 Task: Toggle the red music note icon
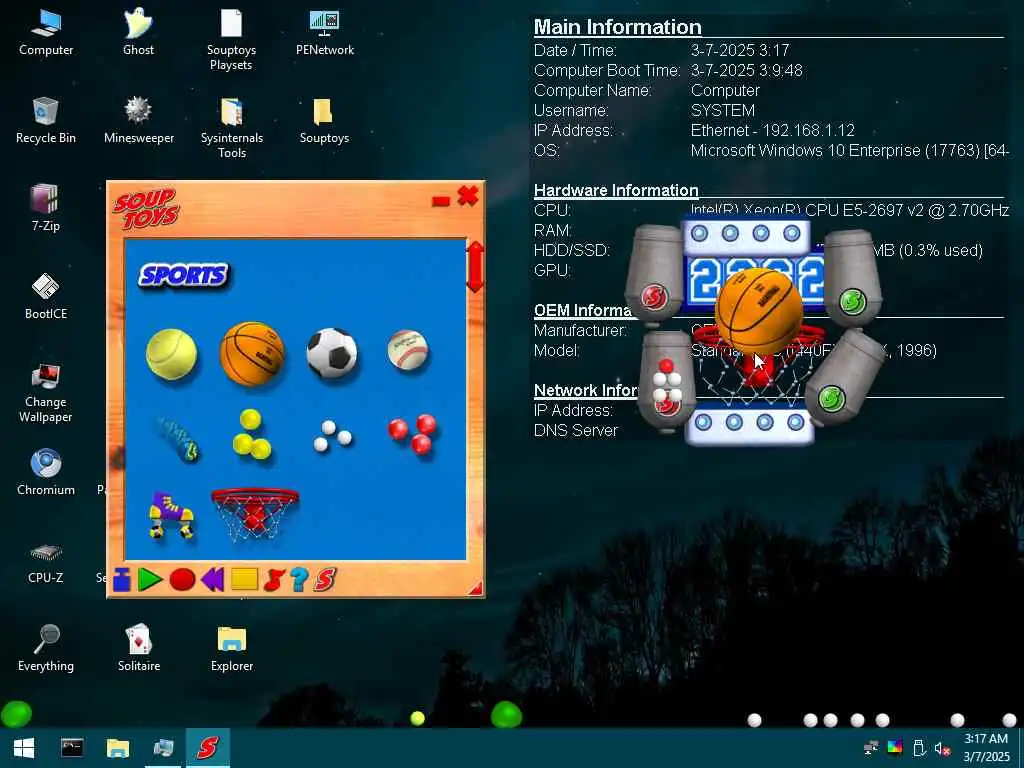point(274,579)
